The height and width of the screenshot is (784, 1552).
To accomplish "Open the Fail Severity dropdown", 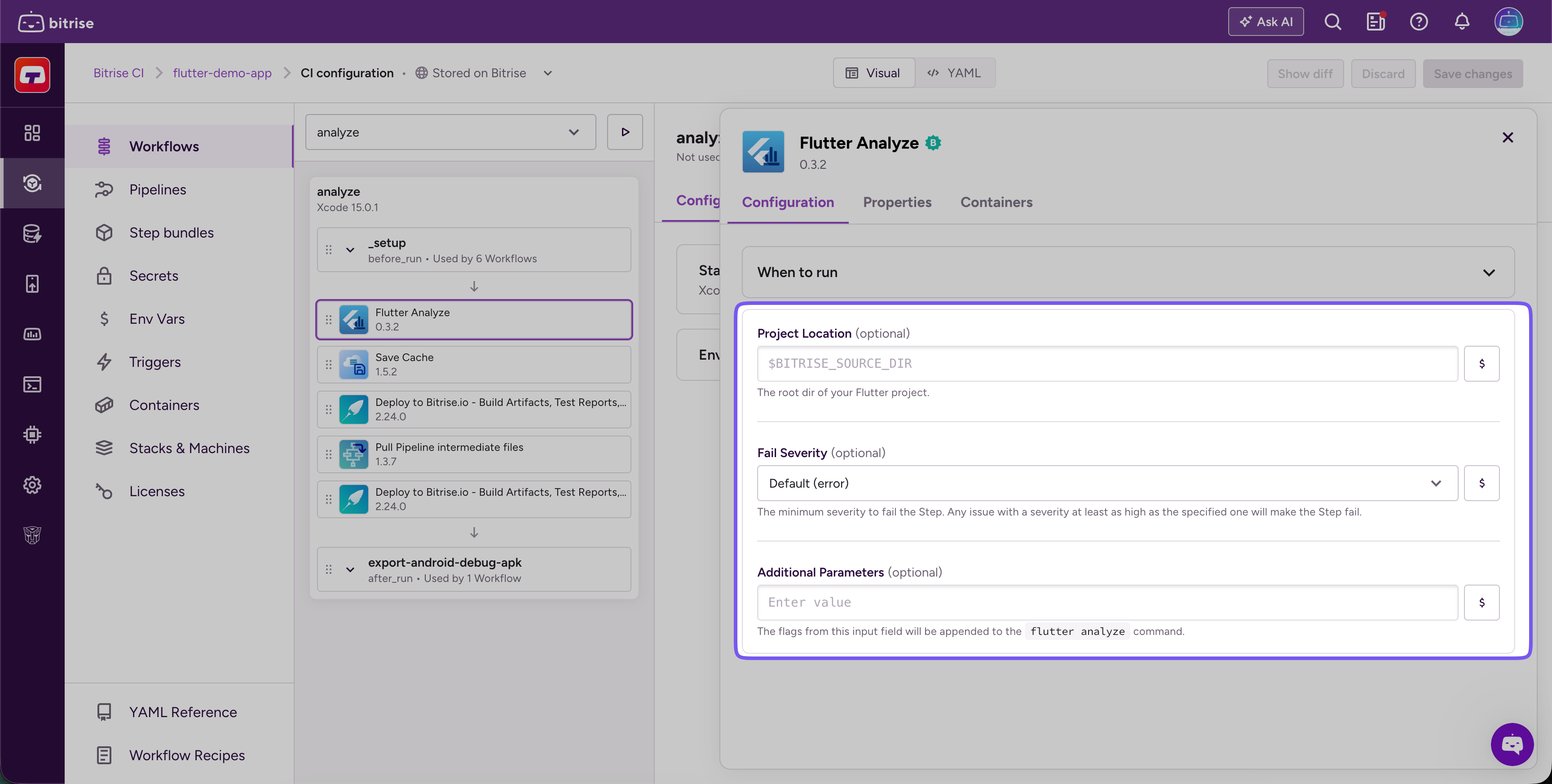I will pos(1107,483).
